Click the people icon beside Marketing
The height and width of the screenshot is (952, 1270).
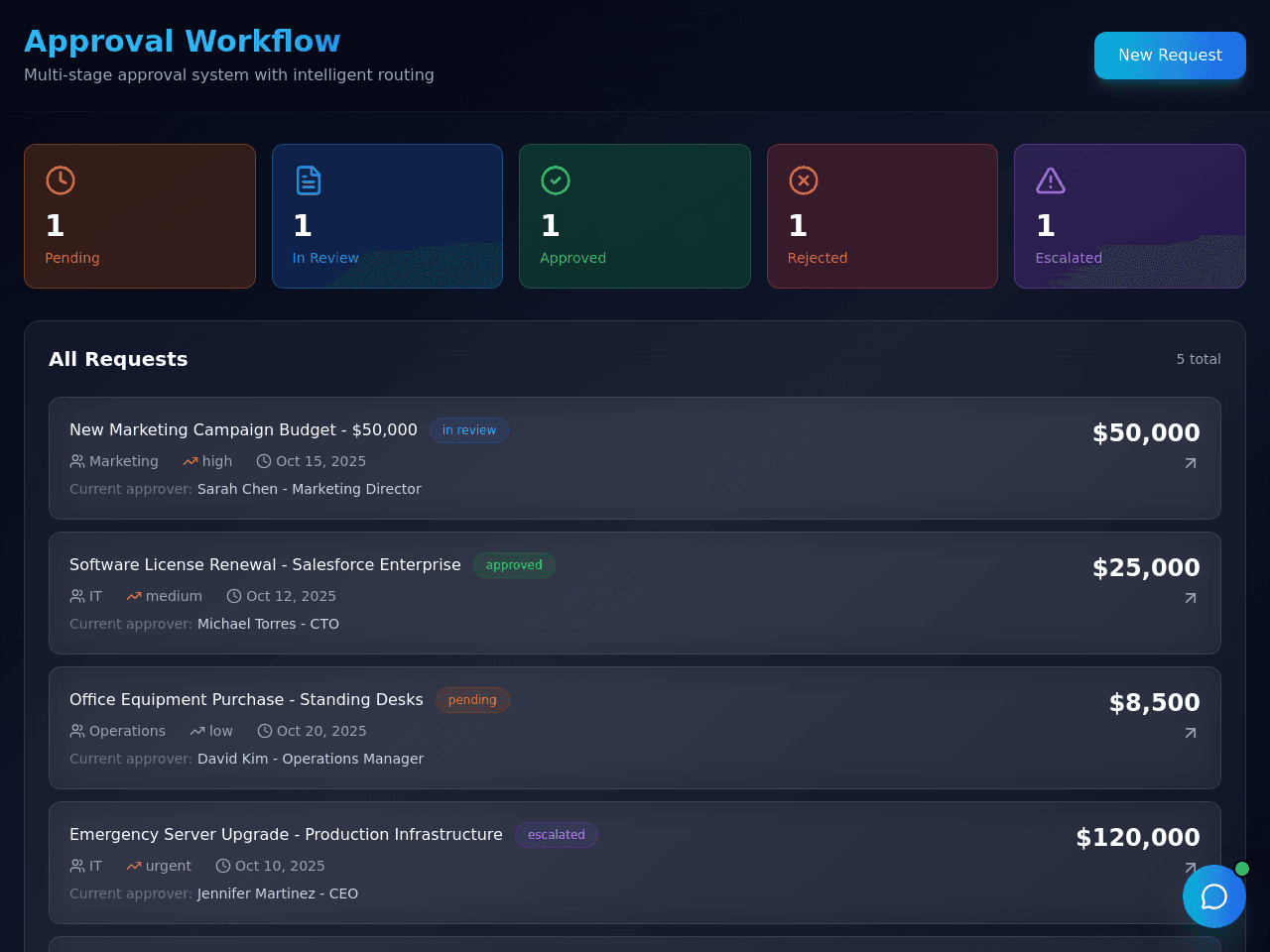[x=77, y=461]
